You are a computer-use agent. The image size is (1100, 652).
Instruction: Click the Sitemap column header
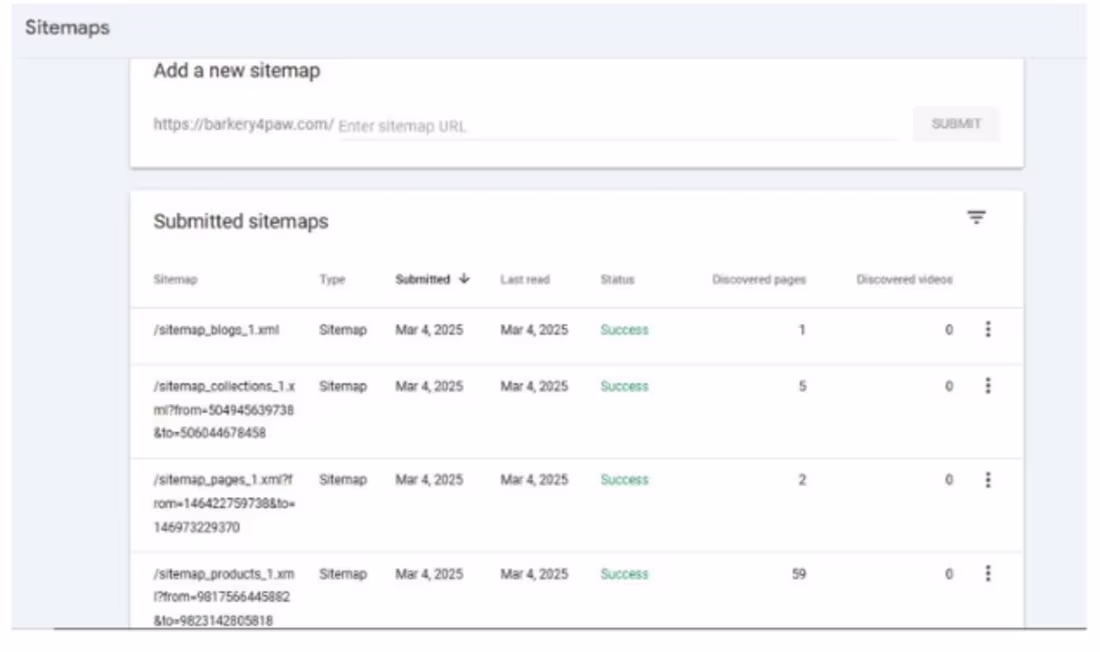[175, 279]
